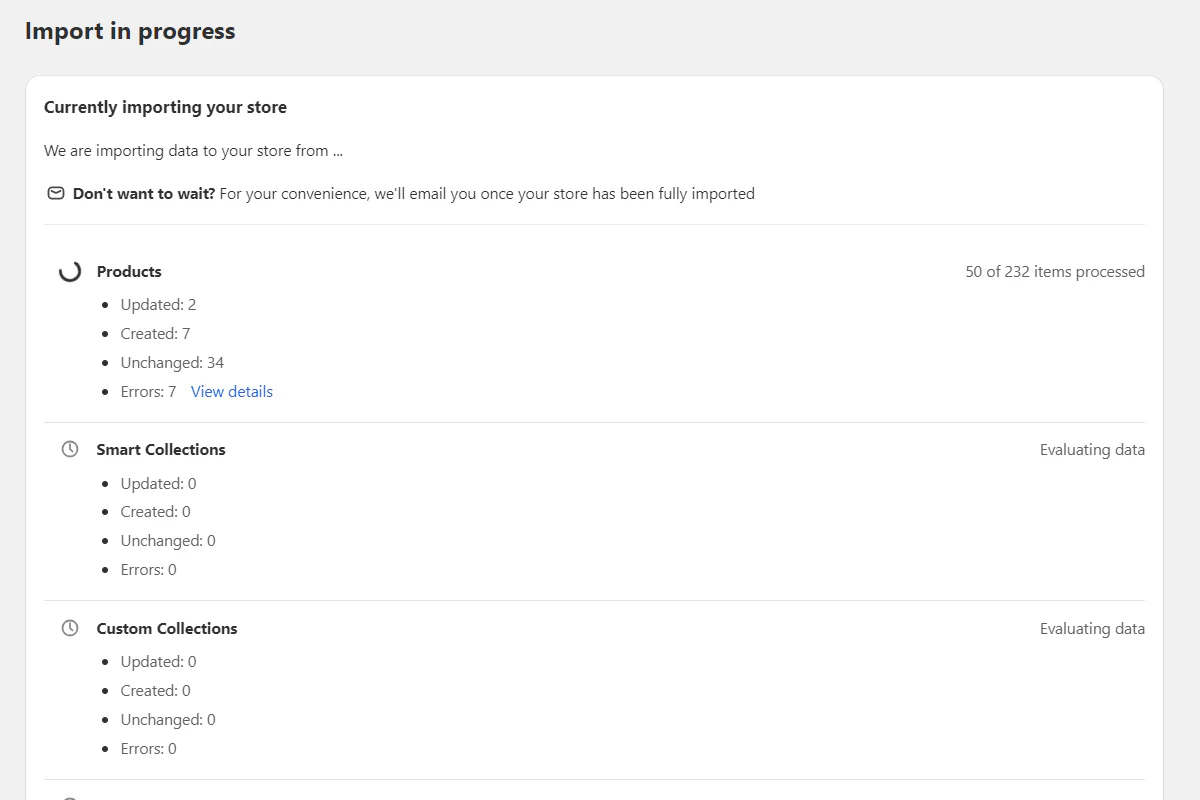This screenshot has height=800, width=1200.
Task: Click the Custom Collections clock icon
Action: click(70, 628)
